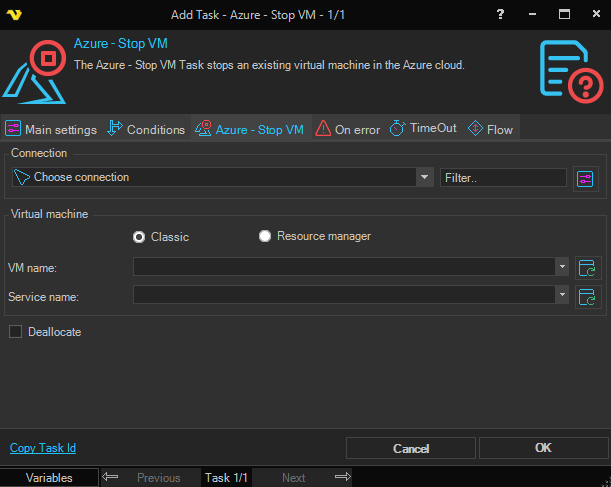Viewport: 611px width, 487px height.
Task: Click the Azure Stop VM logo icon
Action: click(35, 71)
